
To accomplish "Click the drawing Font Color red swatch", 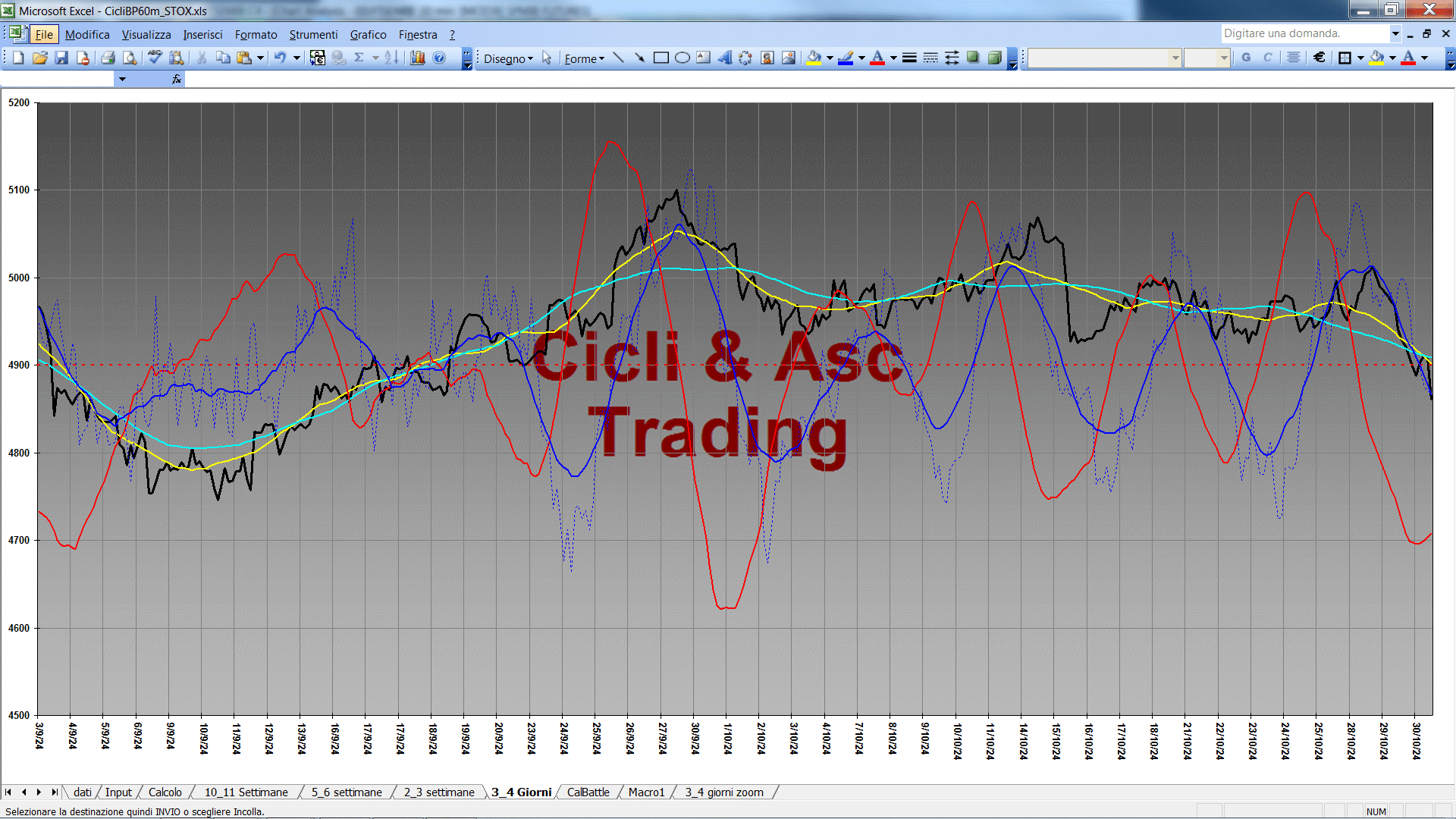I will click(x=877, y=58).
